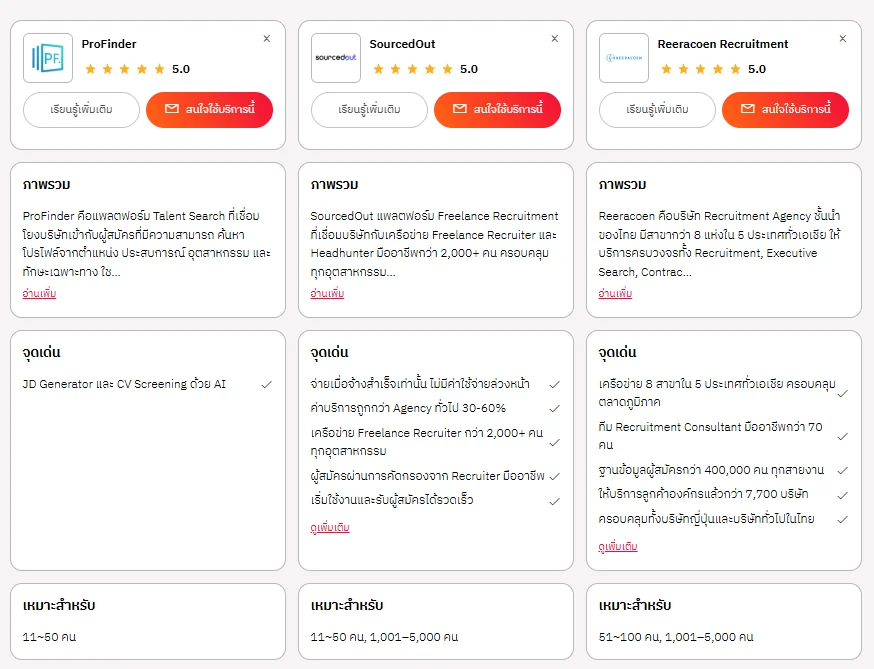Remove ProFinder from the comparison
This screenshot has width=874, height=669.
point(267,38)
